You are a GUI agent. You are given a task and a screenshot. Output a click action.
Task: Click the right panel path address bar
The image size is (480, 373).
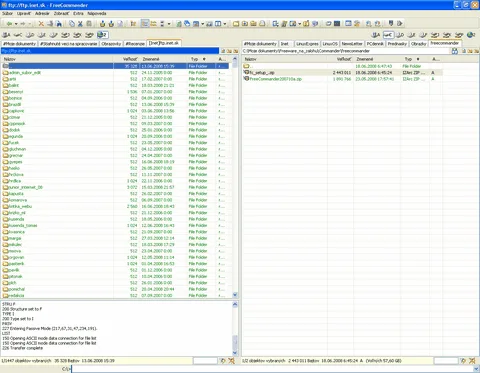point(346,51)
